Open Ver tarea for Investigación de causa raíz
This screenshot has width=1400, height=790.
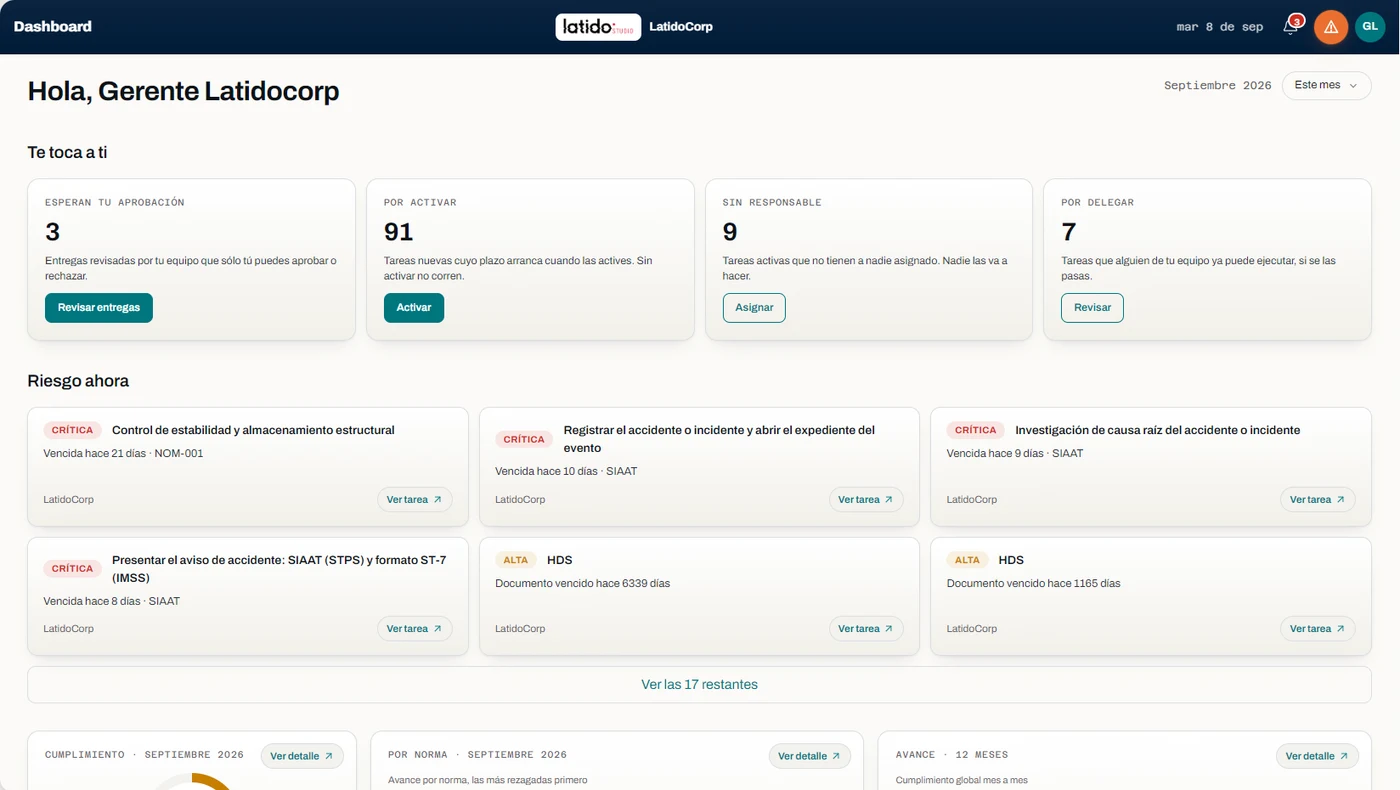[x=1318, y=499]
